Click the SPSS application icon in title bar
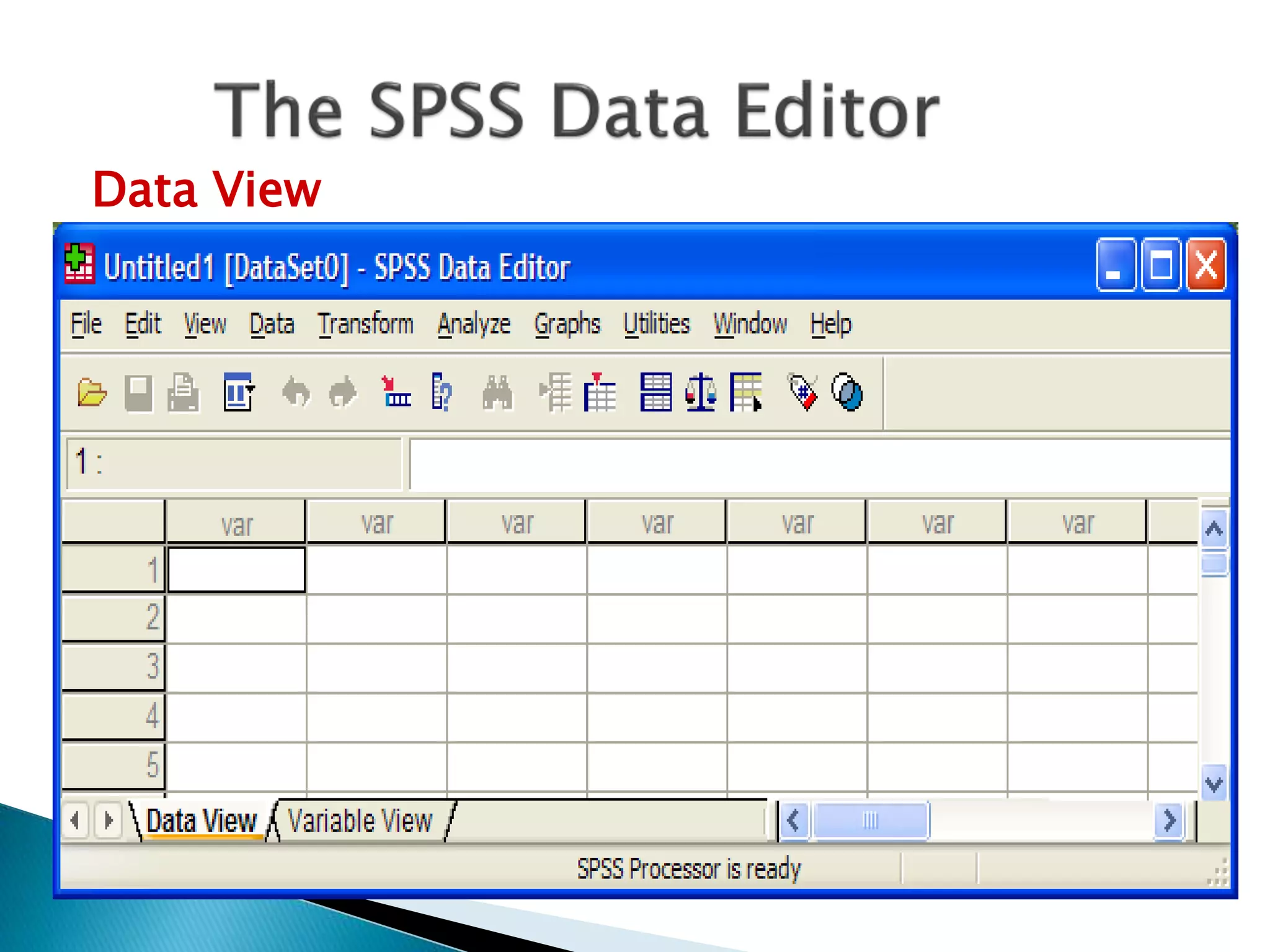This screenshot has width=1270, height=952. point(79,263)
